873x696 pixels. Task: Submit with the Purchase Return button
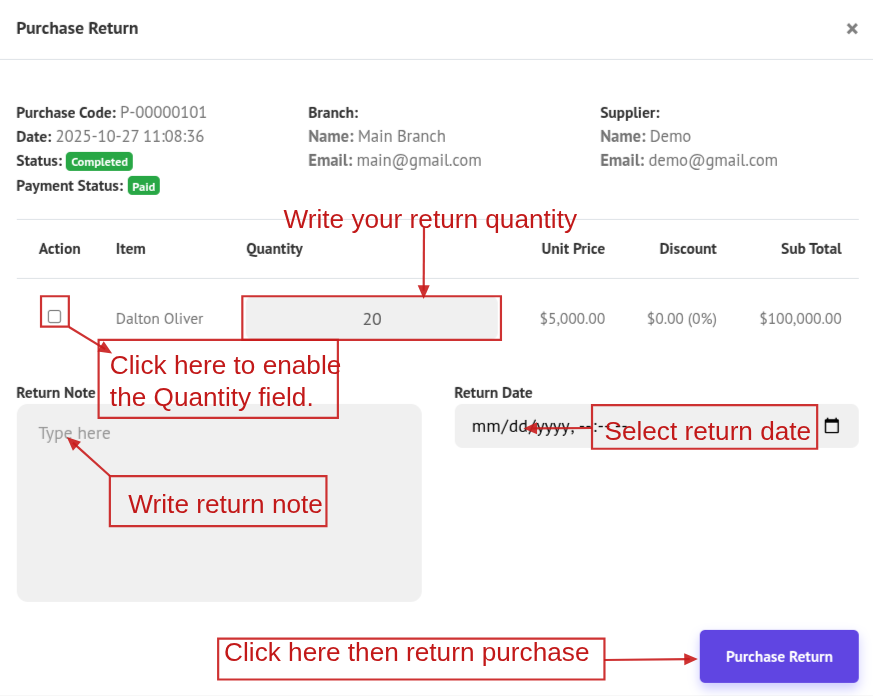click(779, 657)
